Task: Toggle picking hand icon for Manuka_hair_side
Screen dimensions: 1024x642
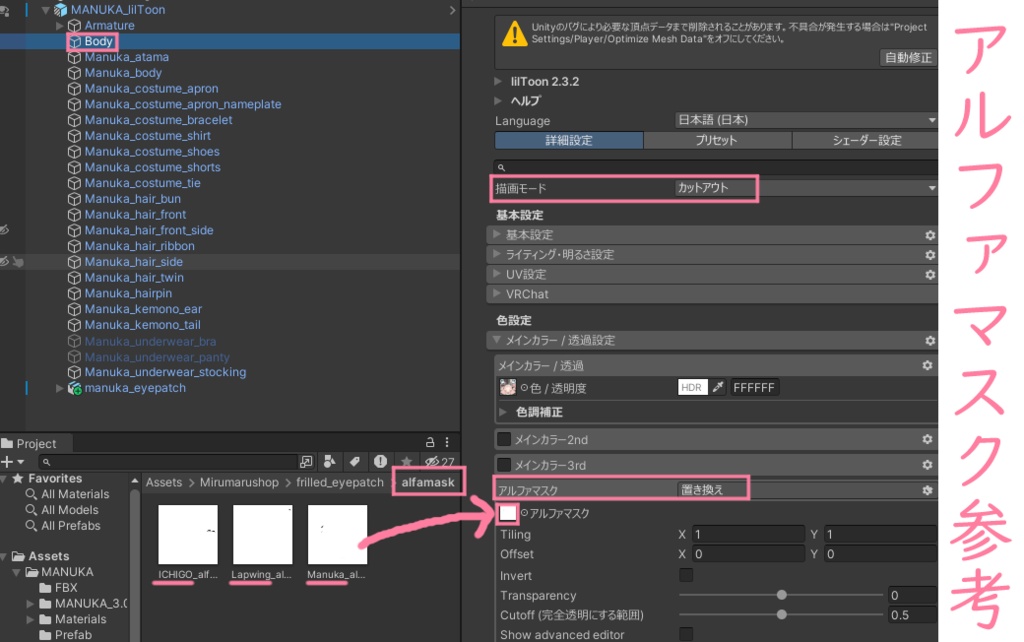Action: coord(18,262)
